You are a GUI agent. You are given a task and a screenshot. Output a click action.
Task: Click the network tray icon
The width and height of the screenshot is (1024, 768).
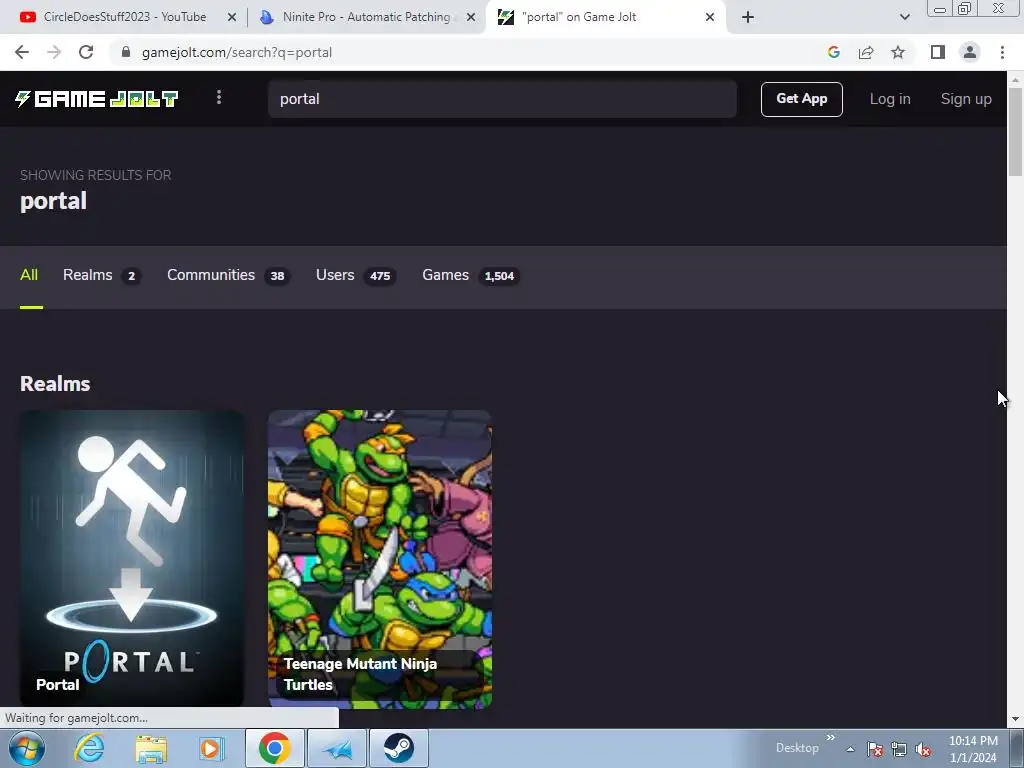point(899,749)
